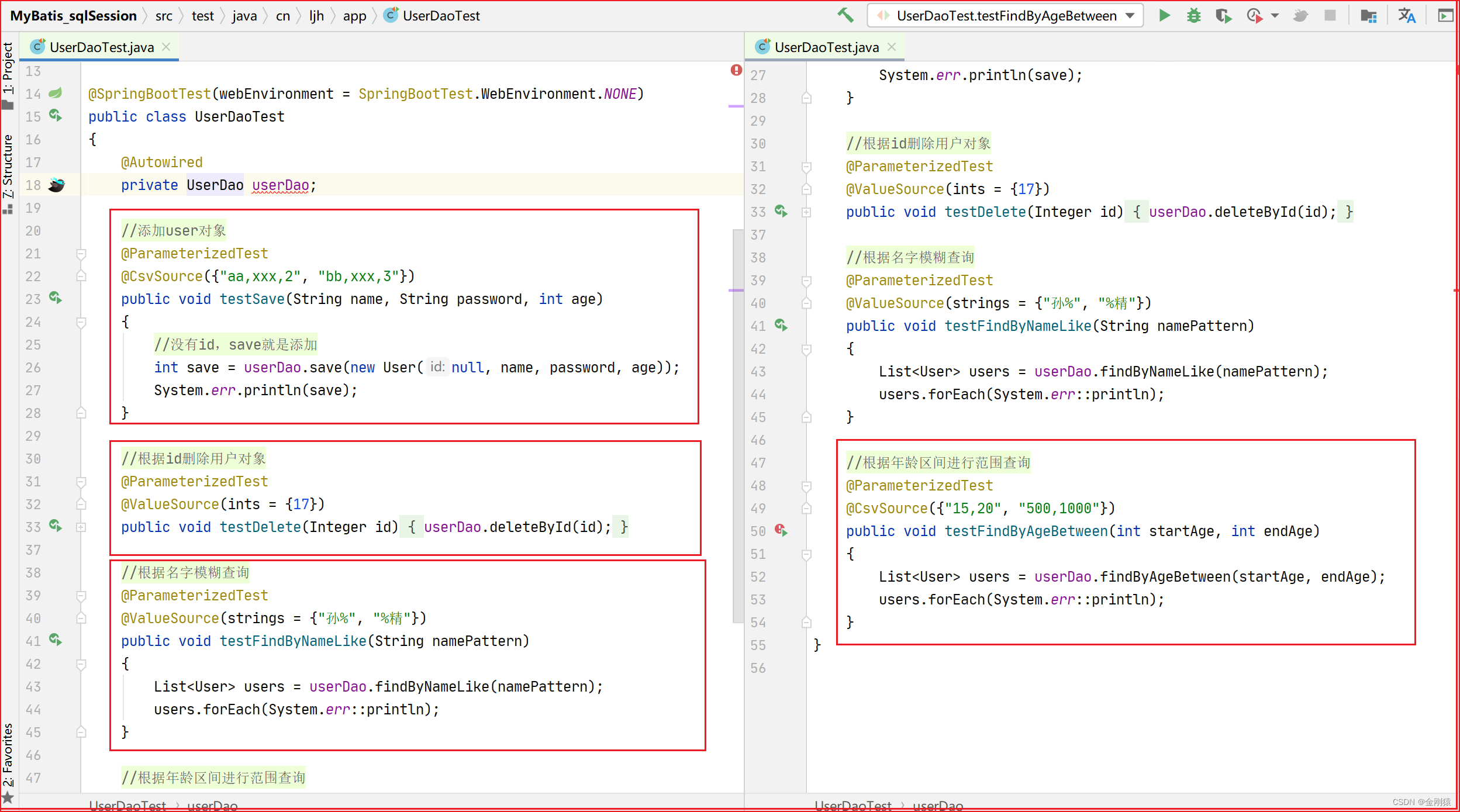The width and height of the screenshot is (1460, 812).
Task: Click the ljh breadcrumb segment
Action: tap(316, 16)
